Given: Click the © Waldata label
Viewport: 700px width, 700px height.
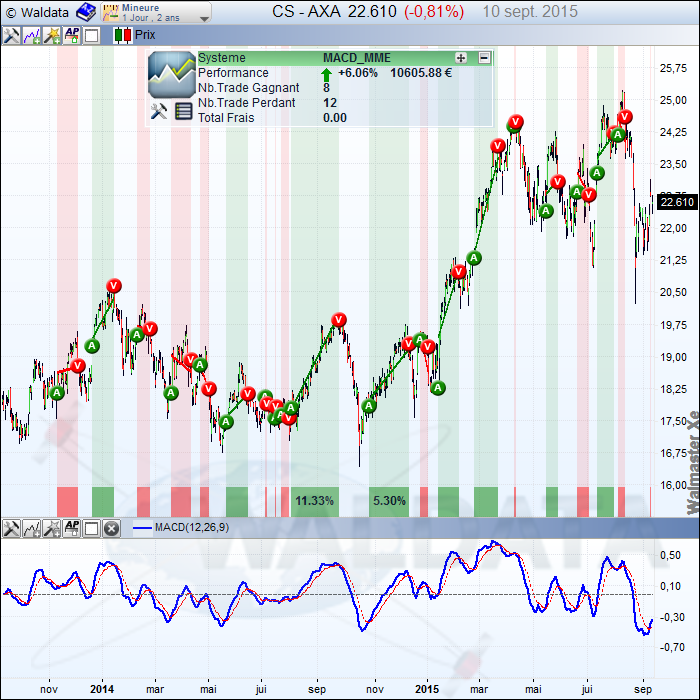Looking at the screenshot, I should [38, 12].
